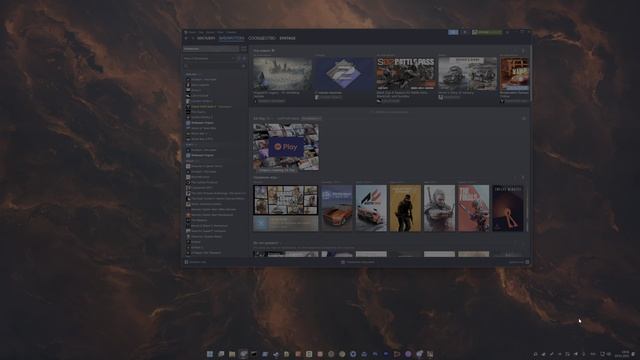Select the orange car game cover
This screenshot has height=360, width=640.
[337, 208]
